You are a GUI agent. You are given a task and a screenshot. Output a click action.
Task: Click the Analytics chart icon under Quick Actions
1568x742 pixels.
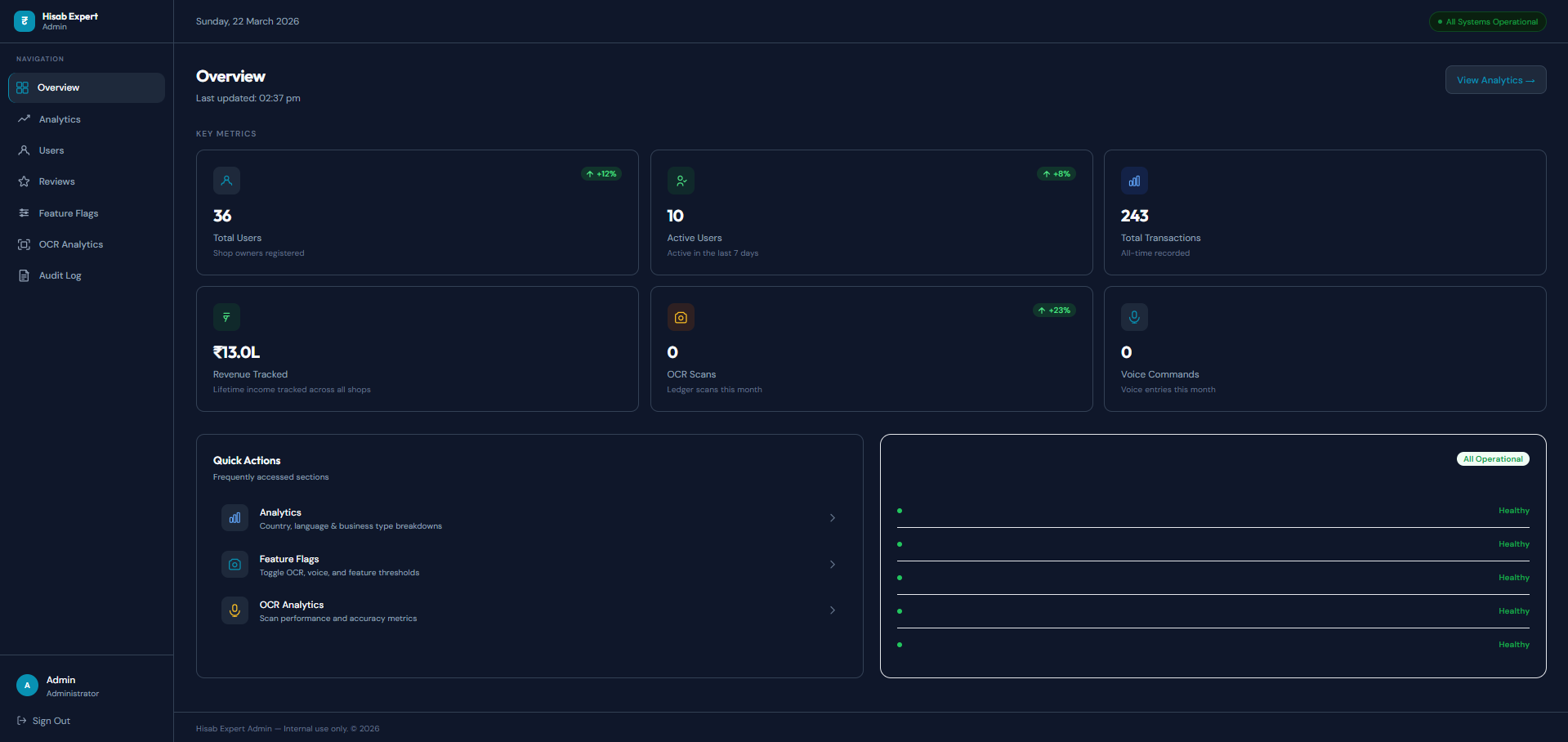[235, 517]
